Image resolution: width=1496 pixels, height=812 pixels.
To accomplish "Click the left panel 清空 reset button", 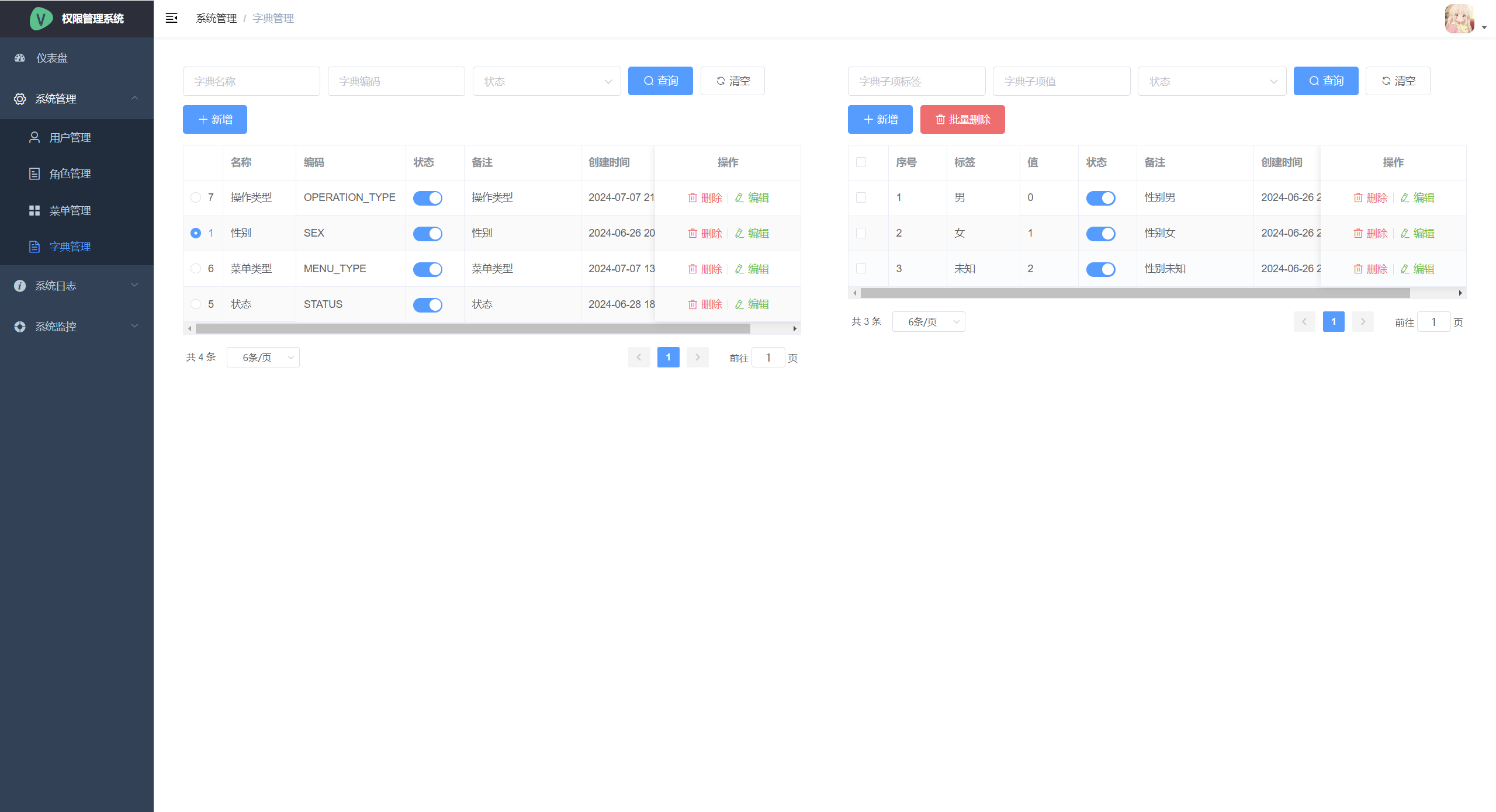I will pos(732,81).
